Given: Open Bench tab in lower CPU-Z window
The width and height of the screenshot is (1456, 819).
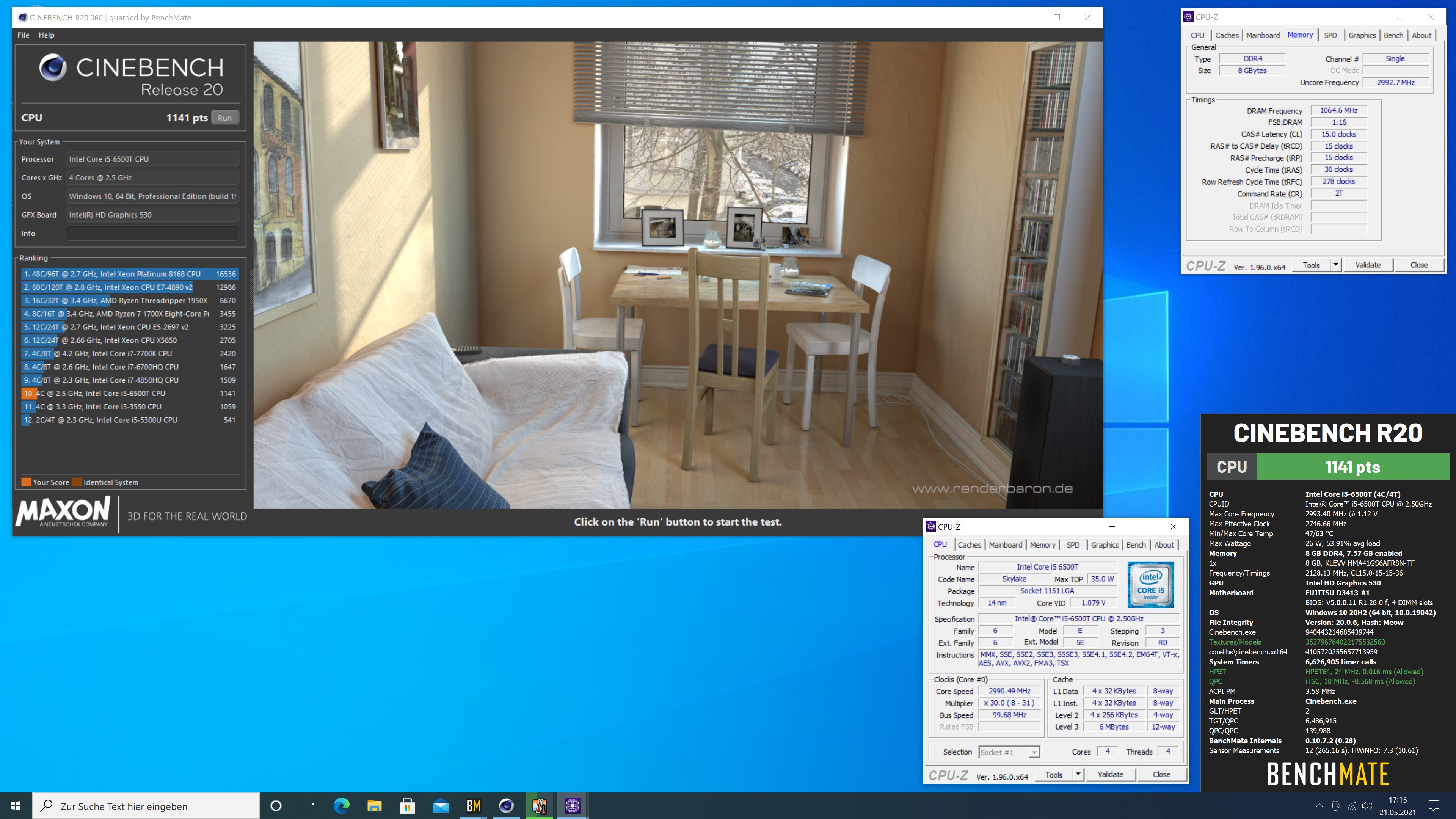Looking at the screenshot, I should pos(1136,545).
